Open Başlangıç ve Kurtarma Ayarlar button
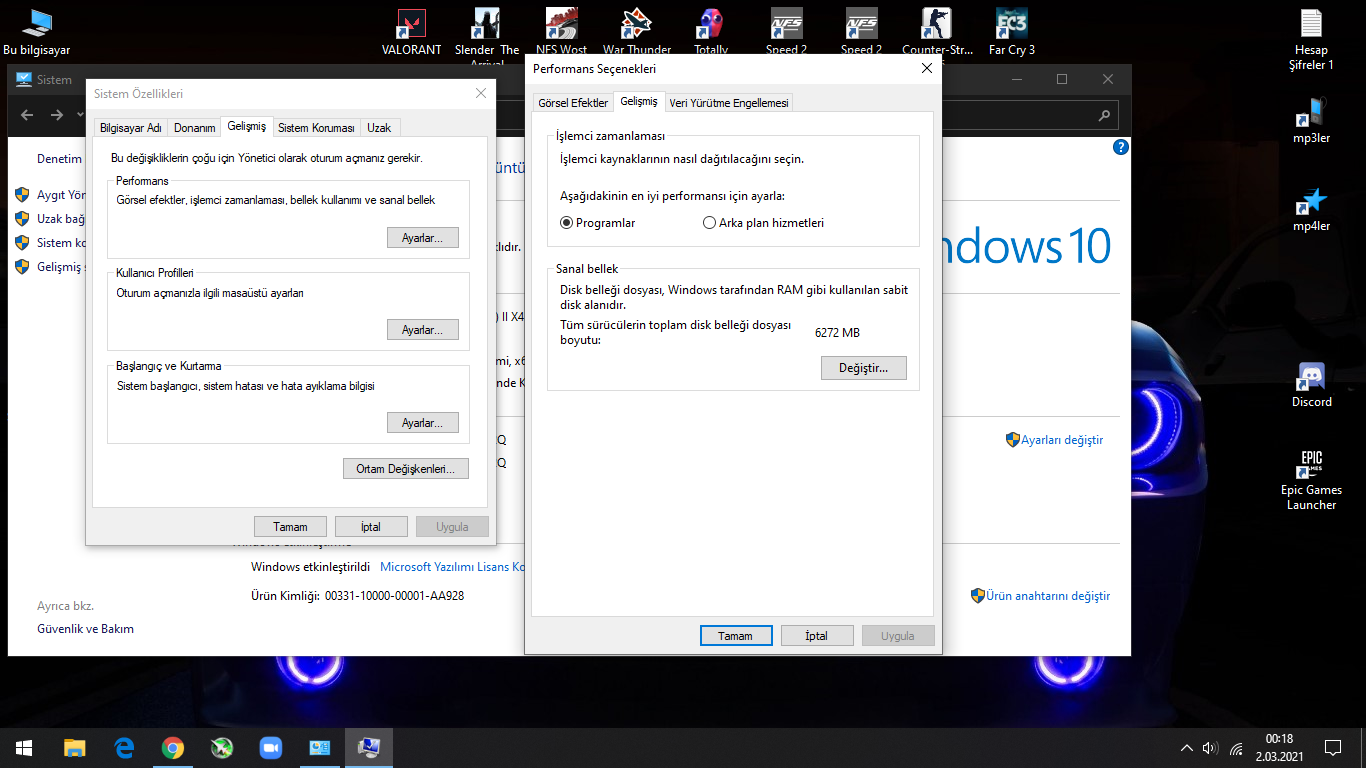 coord(422,423)
